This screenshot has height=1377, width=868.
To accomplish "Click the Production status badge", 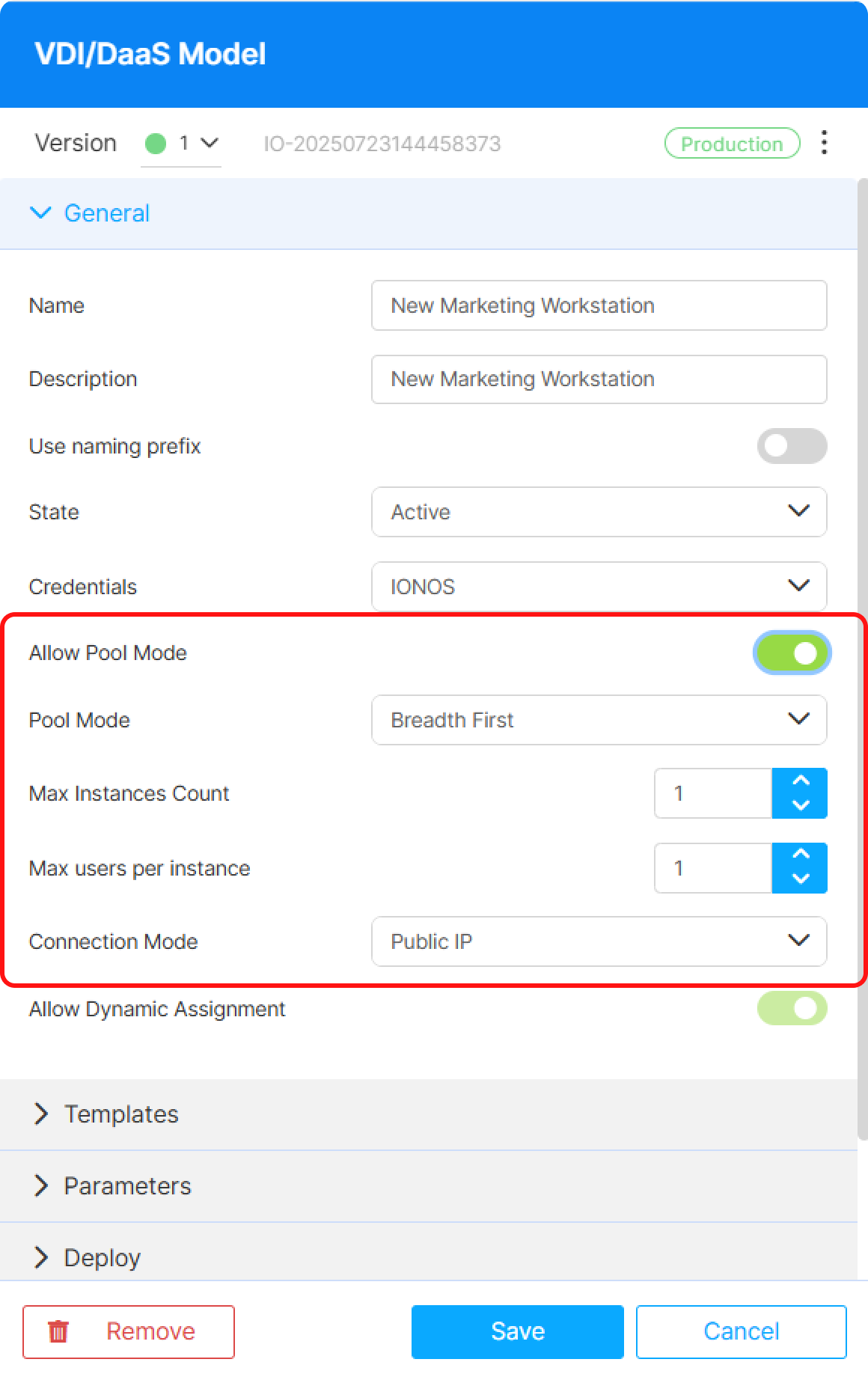I will [x=732, y=144].
